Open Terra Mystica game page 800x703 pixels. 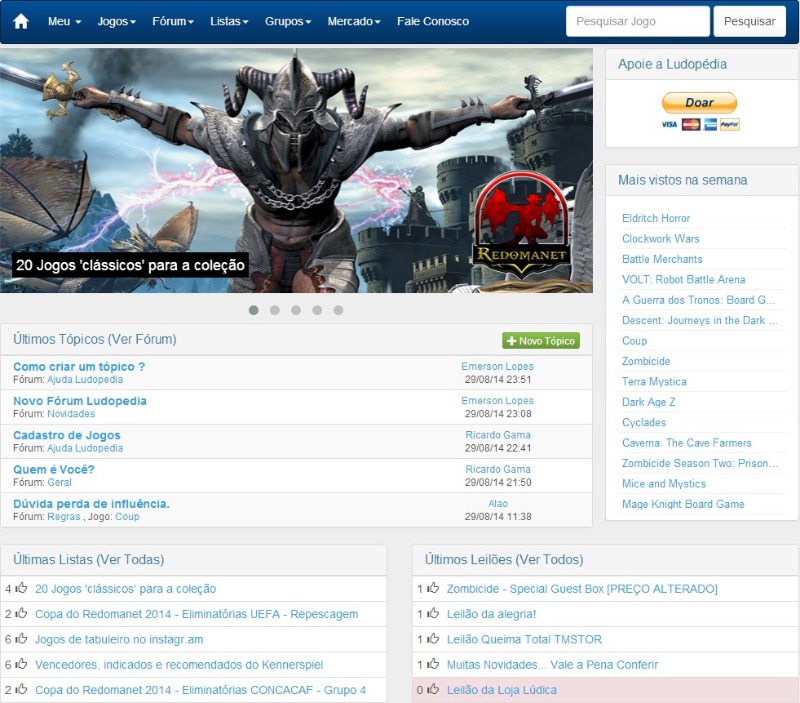654,382
